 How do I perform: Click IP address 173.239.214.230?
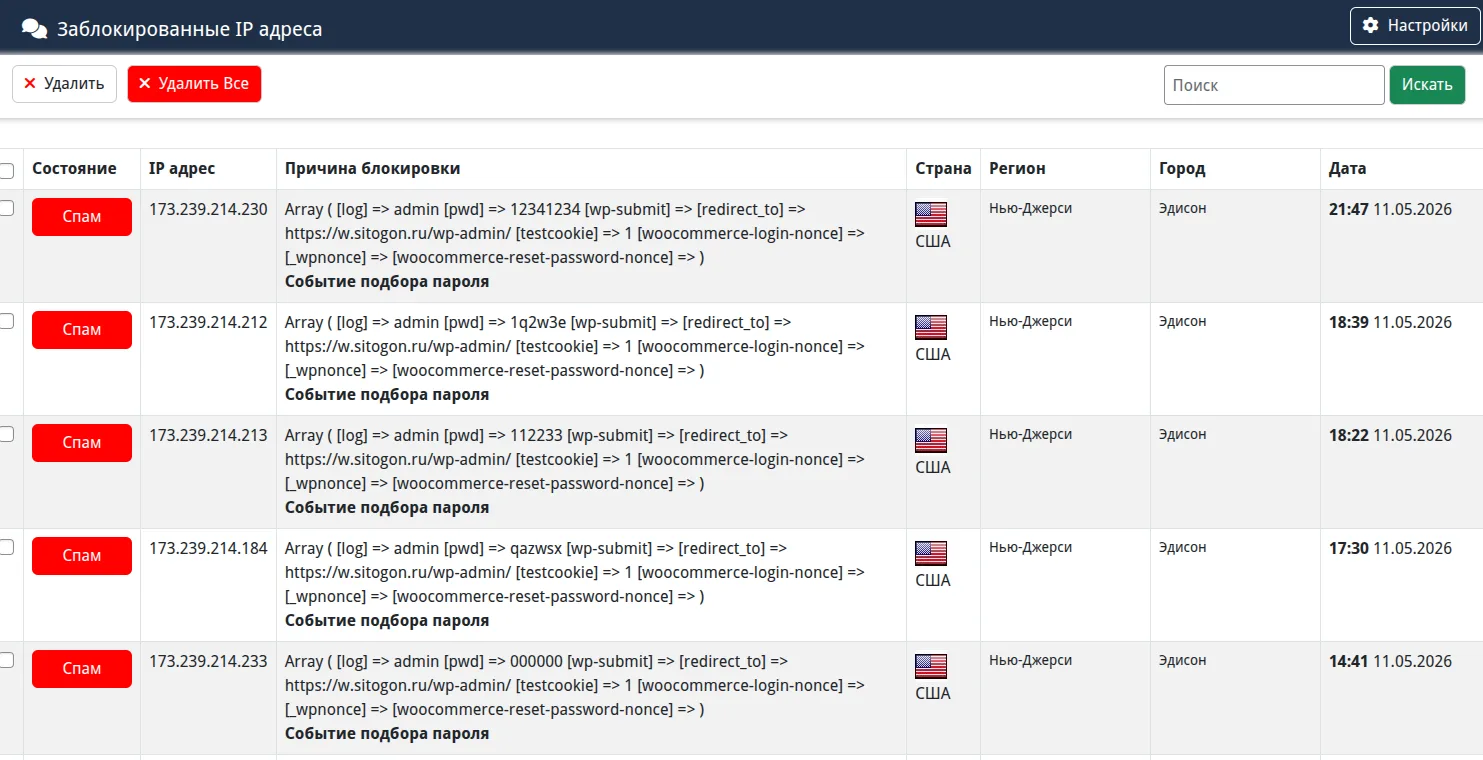click(208, 210)
